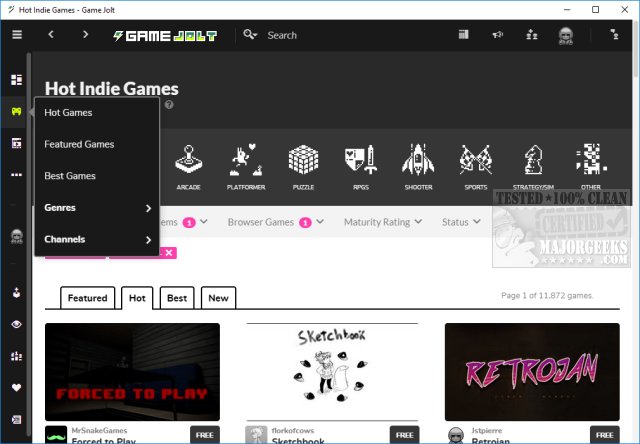The height and width of the screenshot is (444, 640).
Task: Choose the Arcade genre icon
Action: point(188,167)
